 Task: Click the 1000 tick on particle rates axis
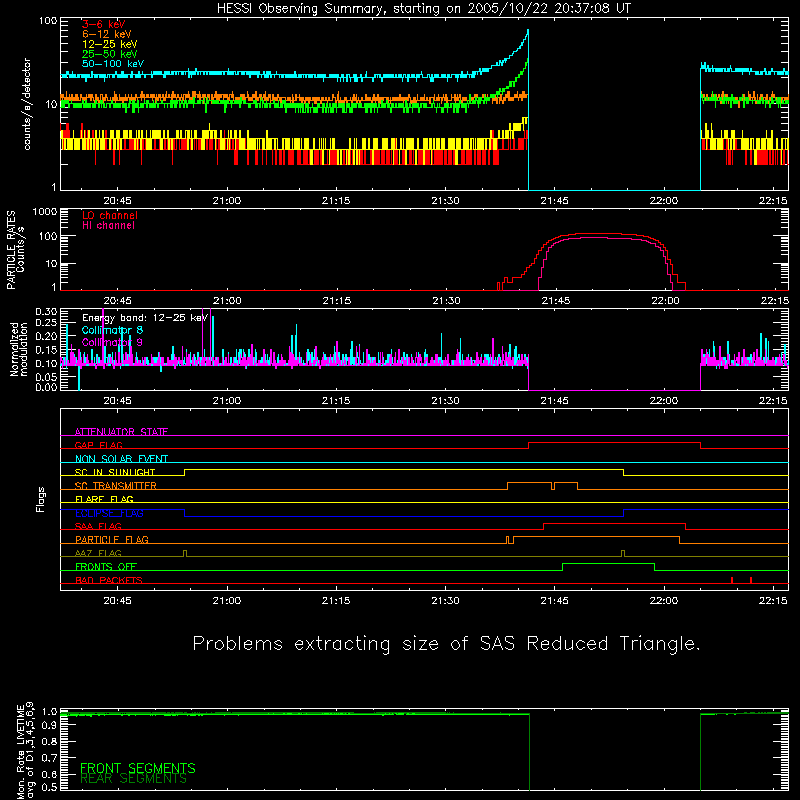[x=45, y=212]
